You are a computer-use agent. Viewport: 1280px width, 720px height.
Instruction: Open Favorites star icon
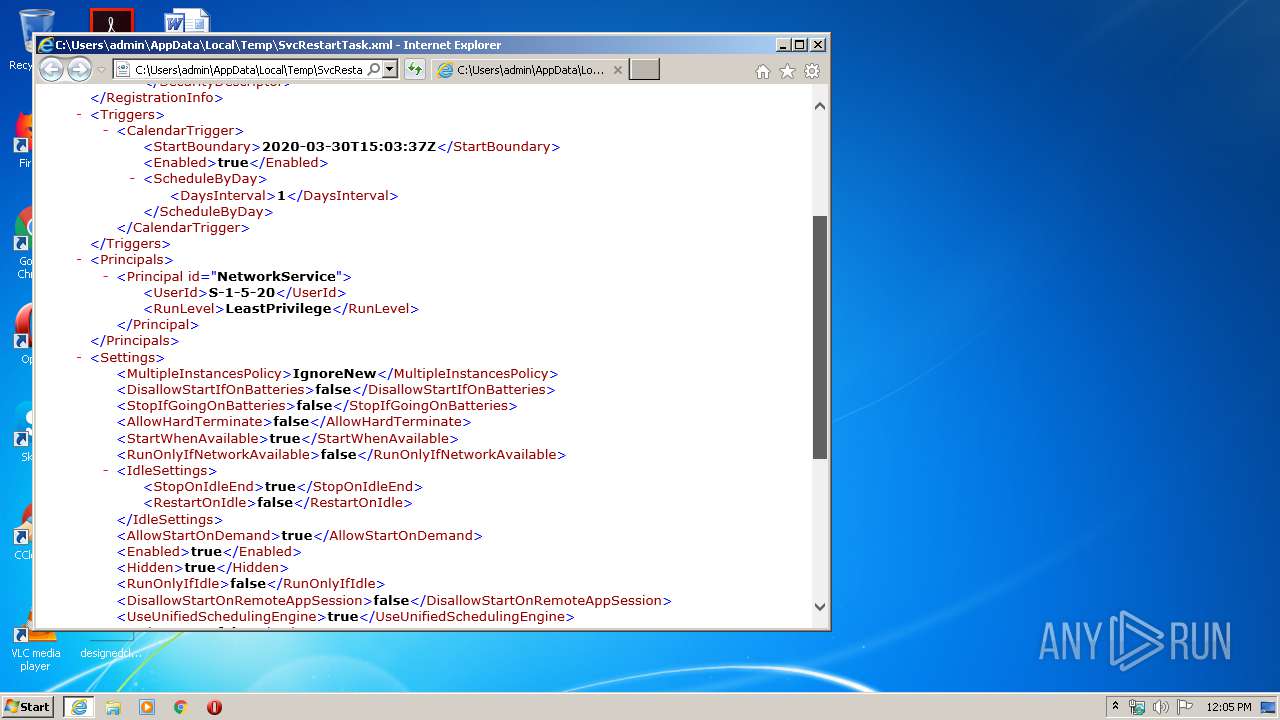pos(787,71)
